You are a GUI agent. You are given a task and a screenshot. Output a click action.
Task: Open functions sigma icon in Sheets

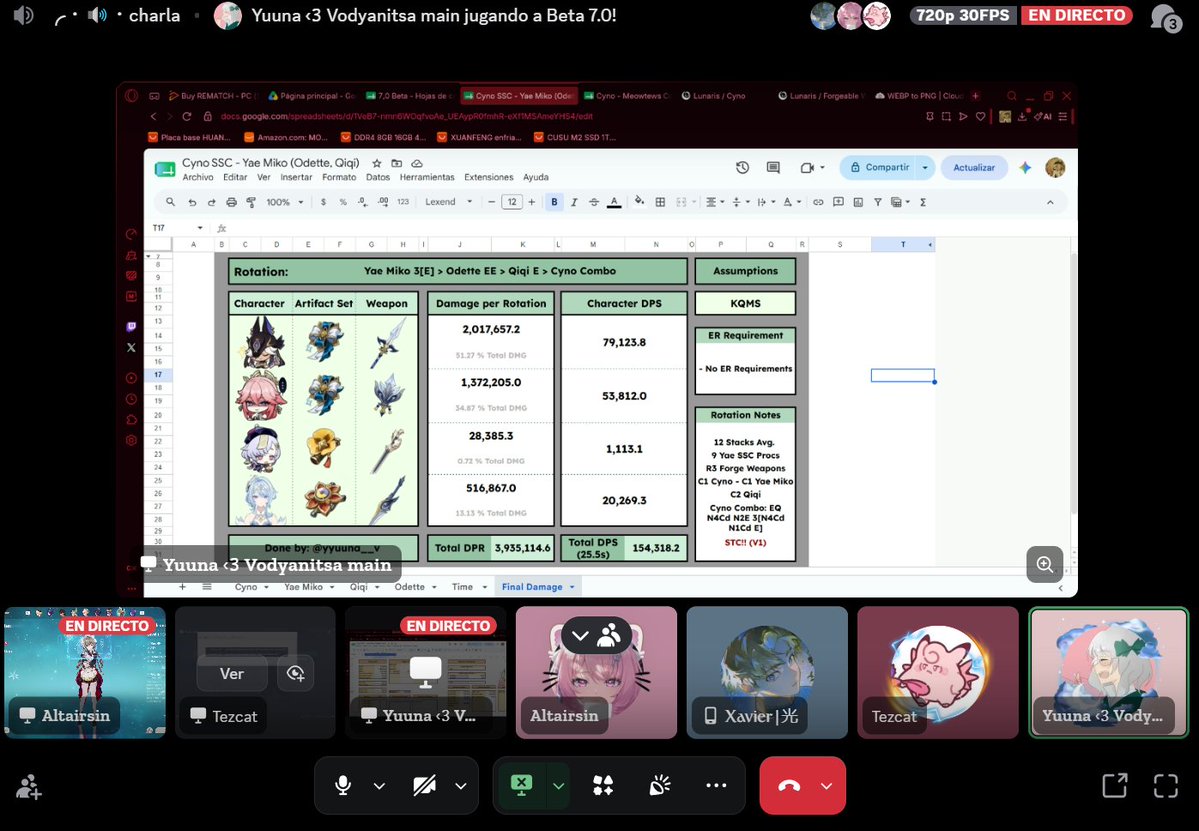coord(923,202)
